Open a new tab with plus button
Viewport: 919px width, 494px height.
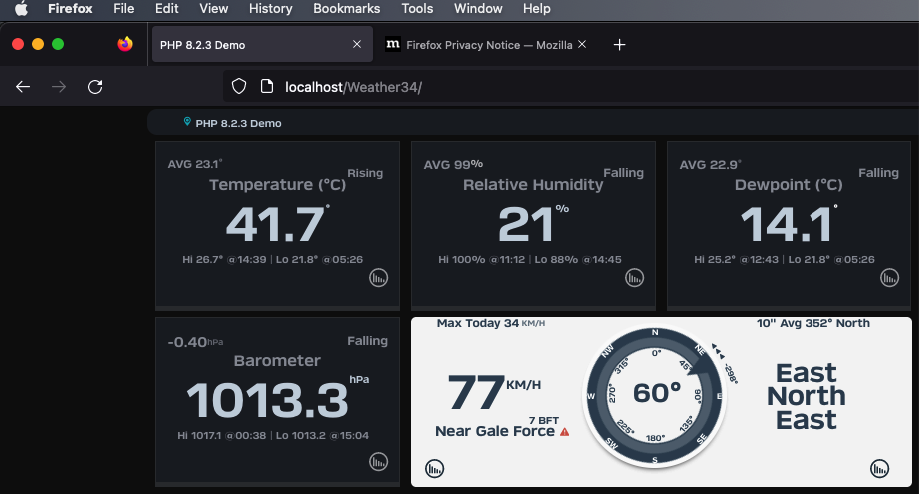click(x=620, y=45)
